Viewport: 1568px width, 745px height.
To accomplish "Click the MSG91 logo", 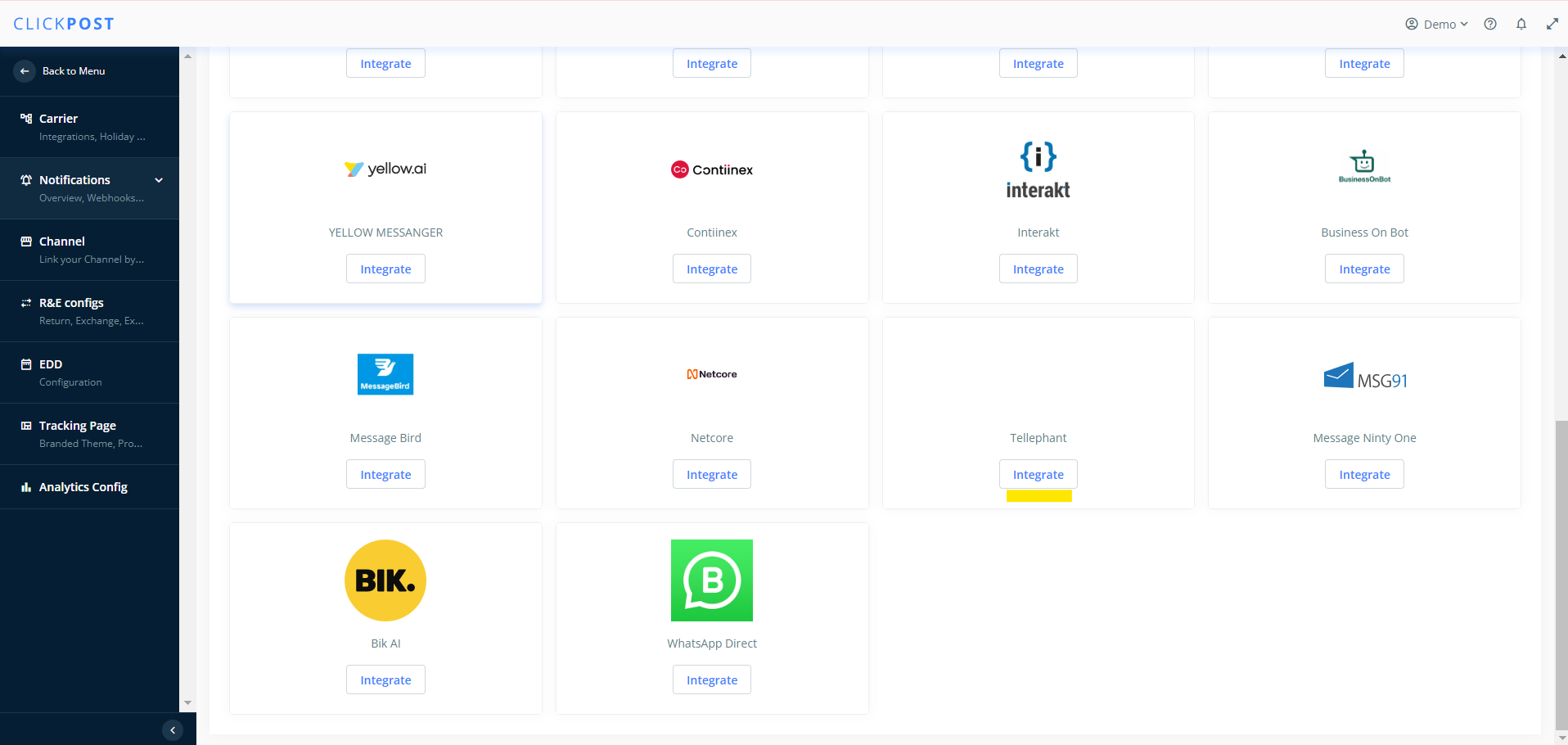I will pos(1365,377).
